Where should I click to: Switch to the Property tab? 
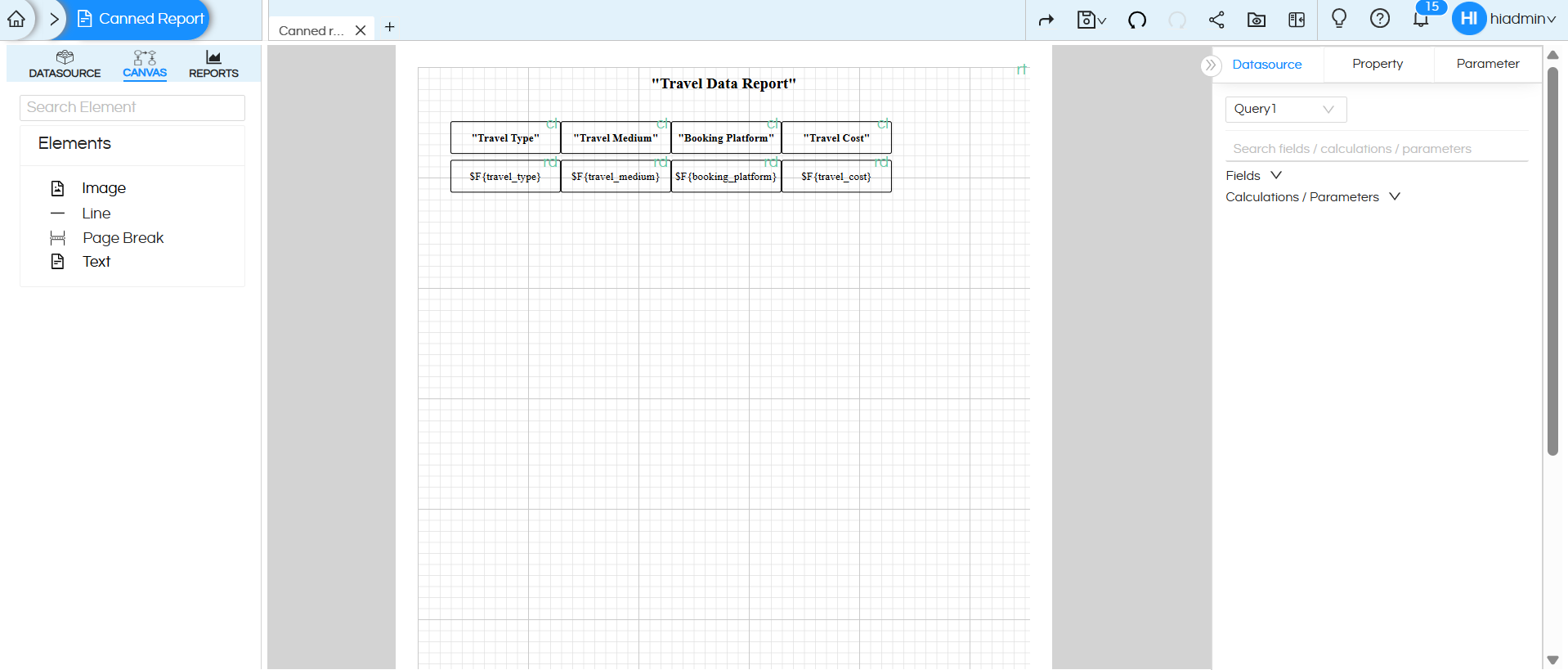point(1378,64)
